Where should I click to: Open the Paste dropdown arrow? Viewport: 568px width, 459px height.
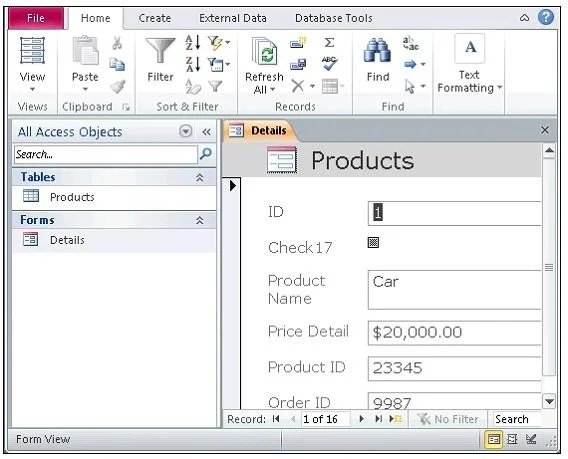(85, 89)
